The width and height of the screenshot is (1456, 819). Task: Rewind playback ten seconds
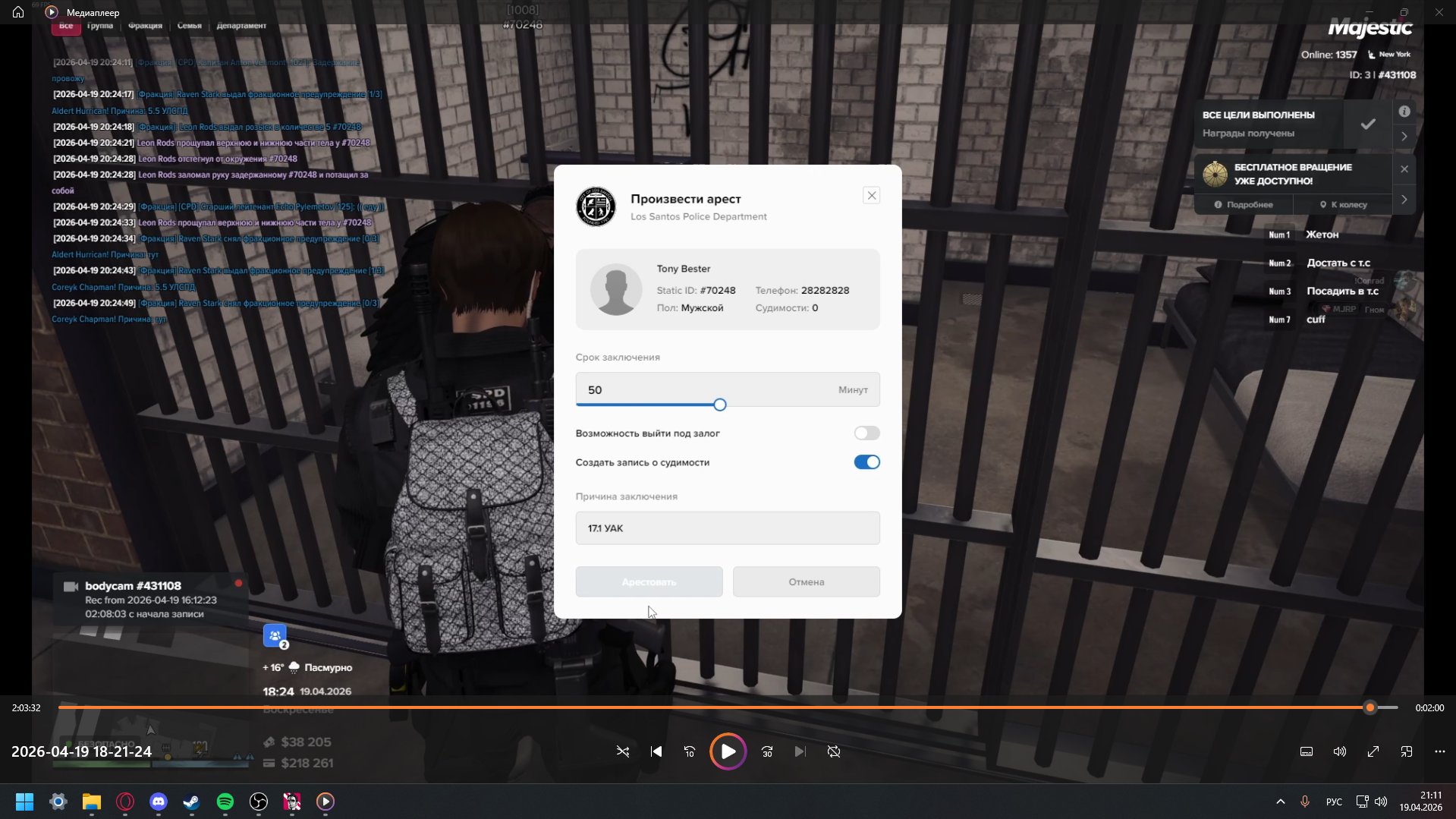(x=690, y=751)
